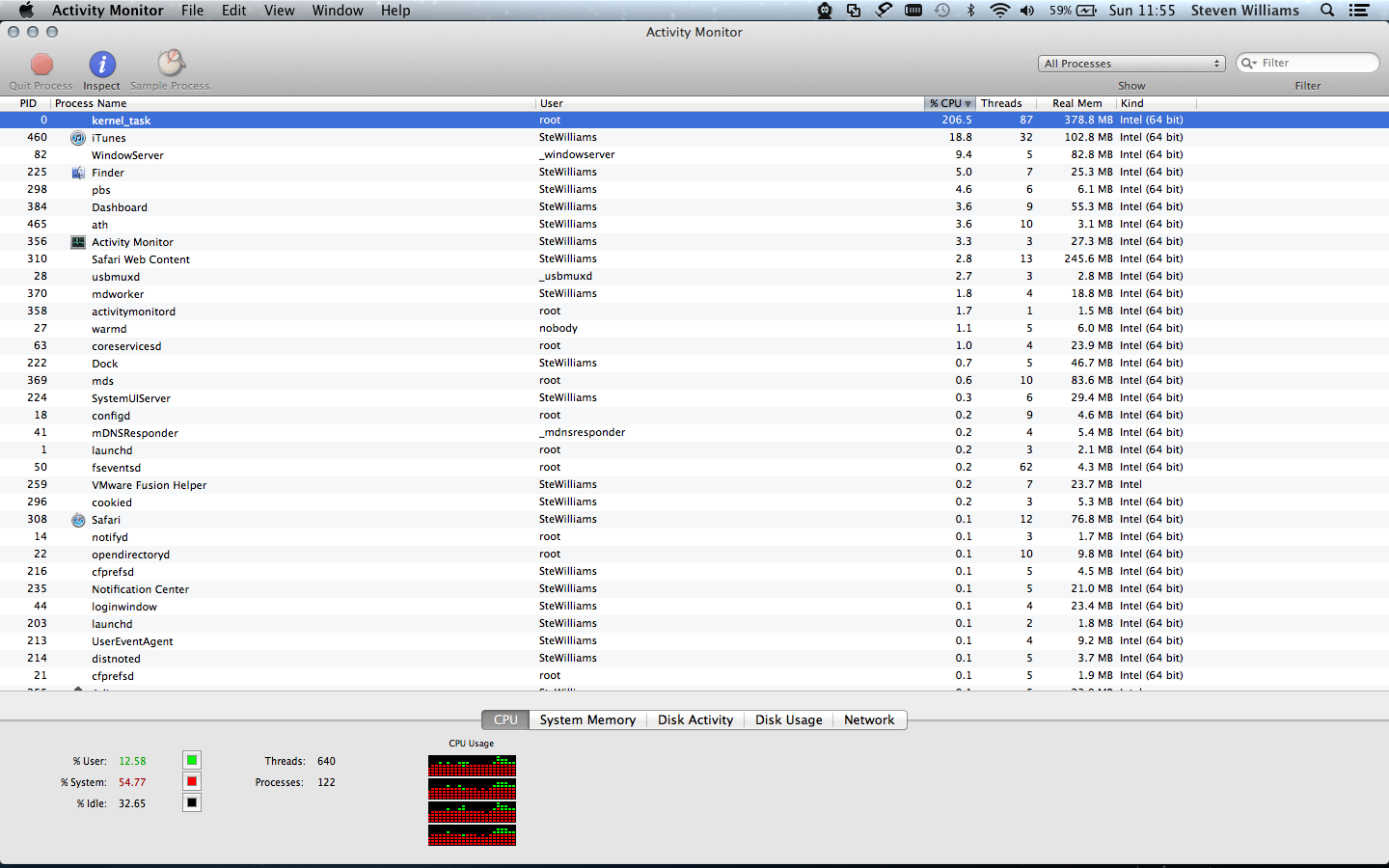Viewport: 1389px width, 868px height.
Task: Click the topmost CPU Usage core graph
Action: [472, 766]
